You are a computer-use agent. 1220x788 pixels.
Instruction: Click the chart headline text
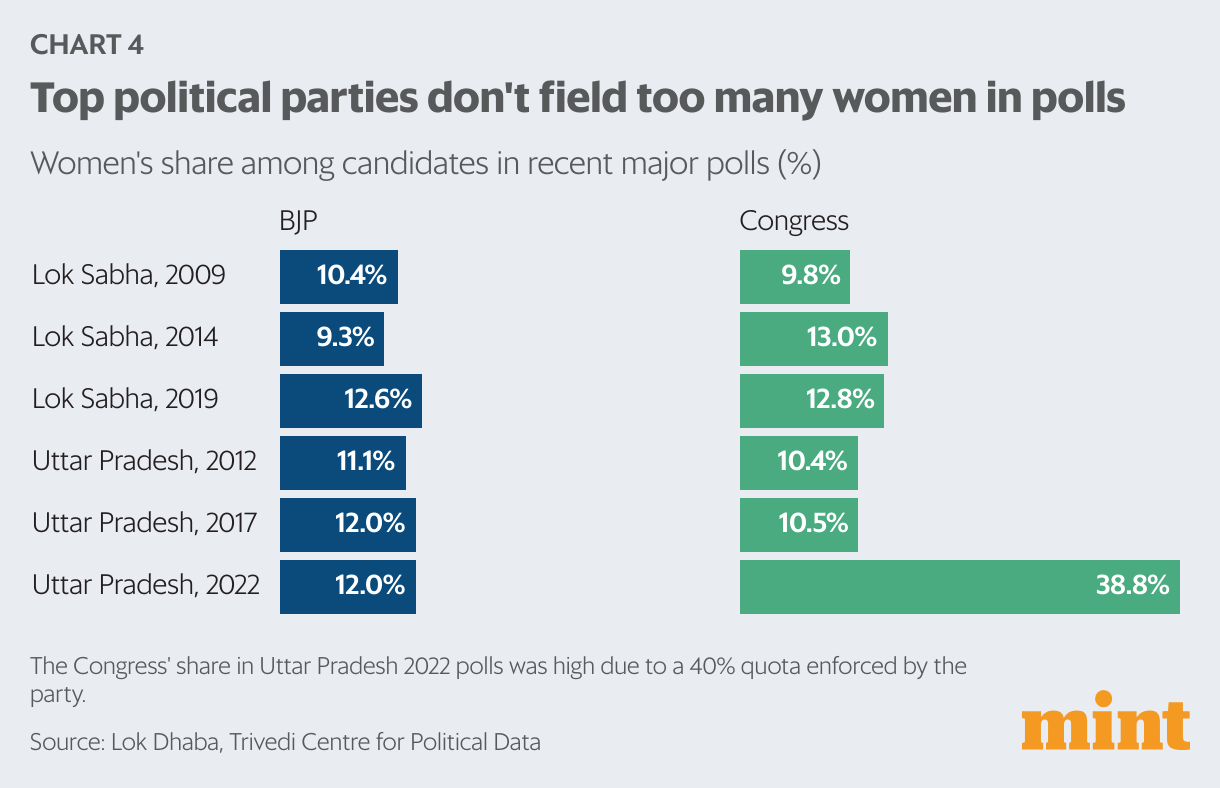(x=578, y=99)
